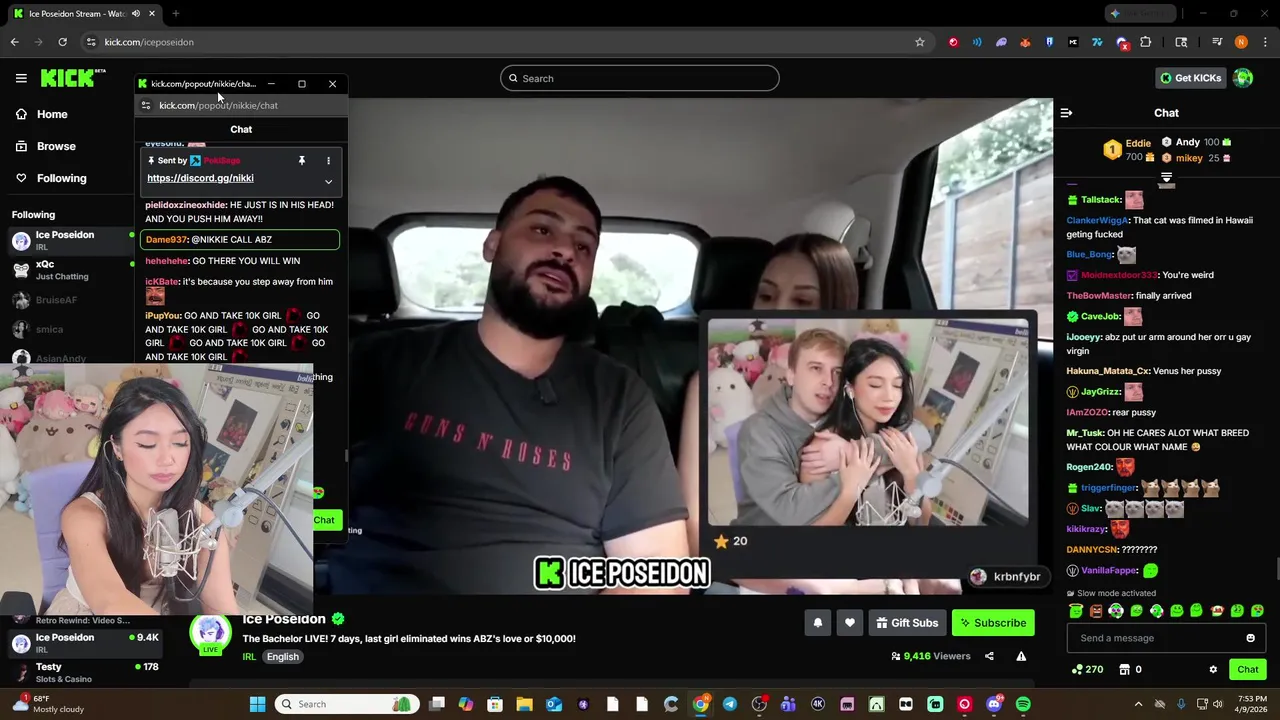Open File Explorer from taskbar
The height and width of the screenshot is (720, 1280).
[524, 704]
